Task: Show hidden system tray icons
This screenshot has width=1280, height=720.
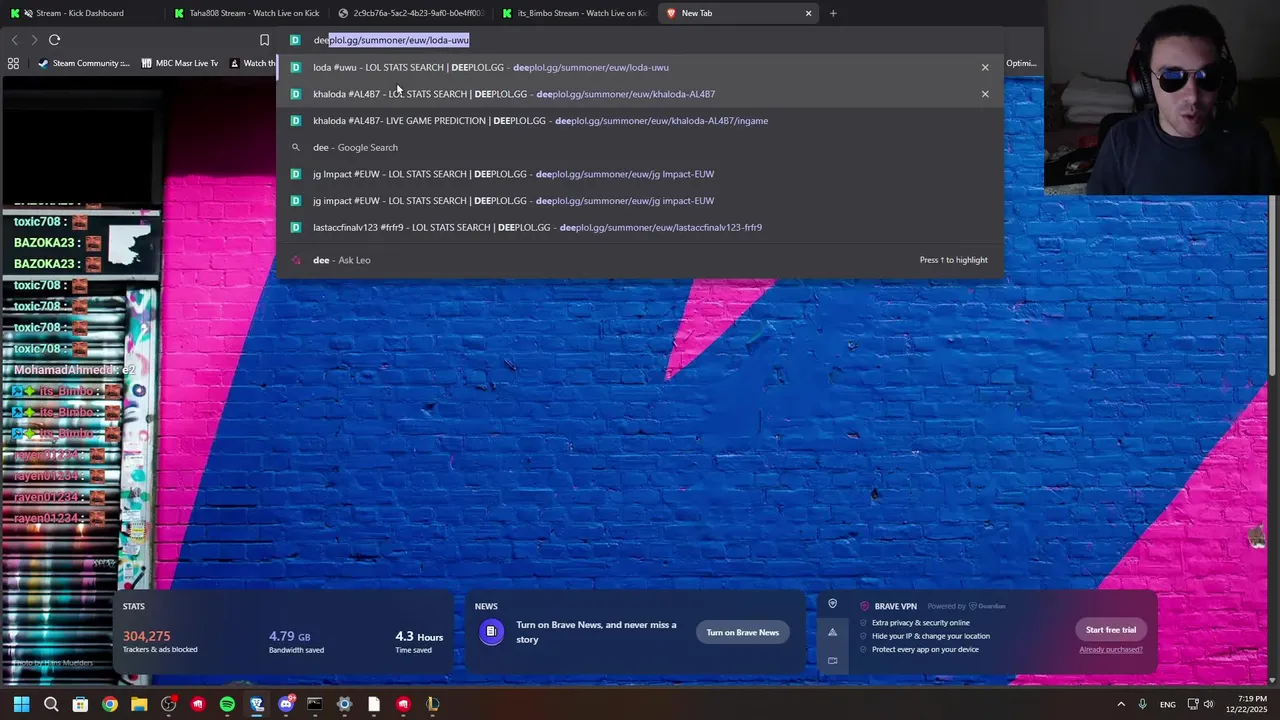Action: (1121, 704)
